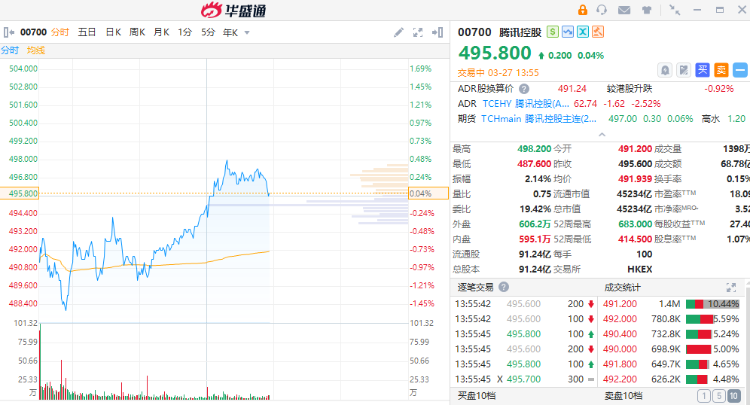Click 52周最高 value 683.000

pos(635,224)
